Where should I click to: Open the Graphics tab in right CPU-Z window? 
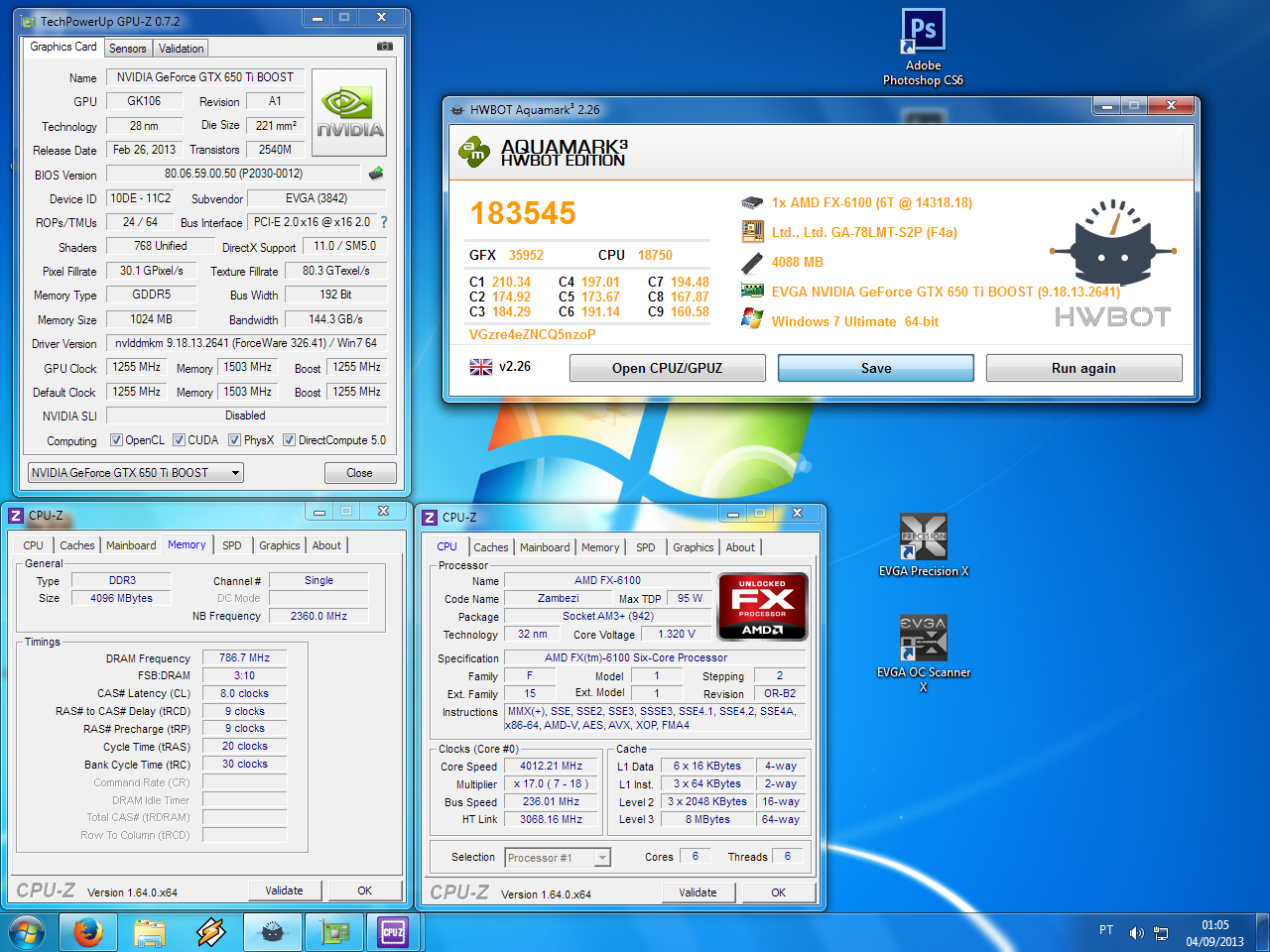(694, 547)
